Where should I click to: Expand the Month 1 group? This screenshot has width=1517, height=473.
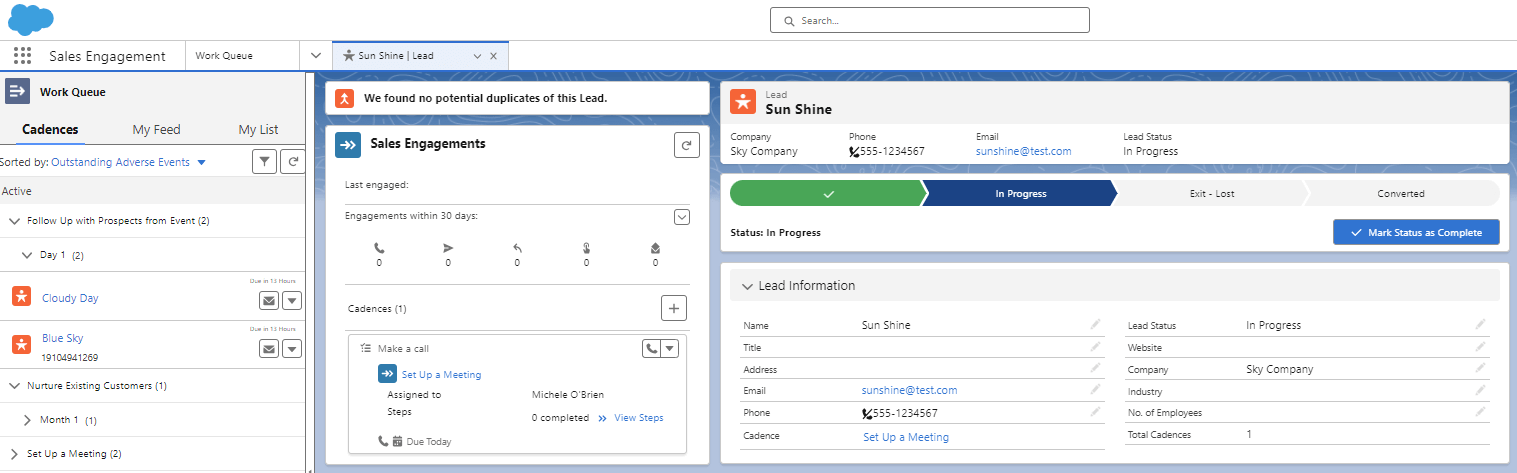coord(27,420)
